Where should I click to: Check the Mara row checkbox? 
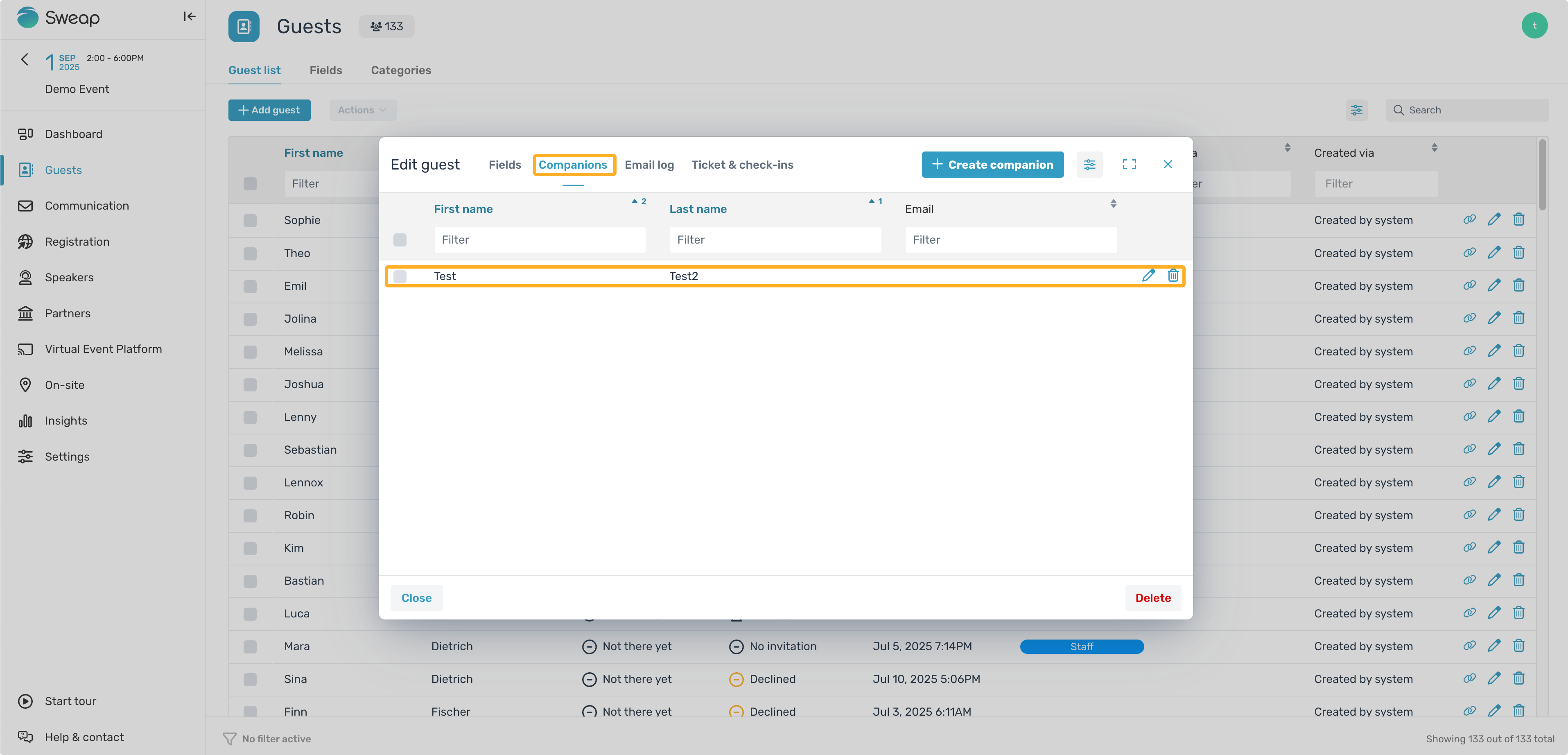[250, 646]
